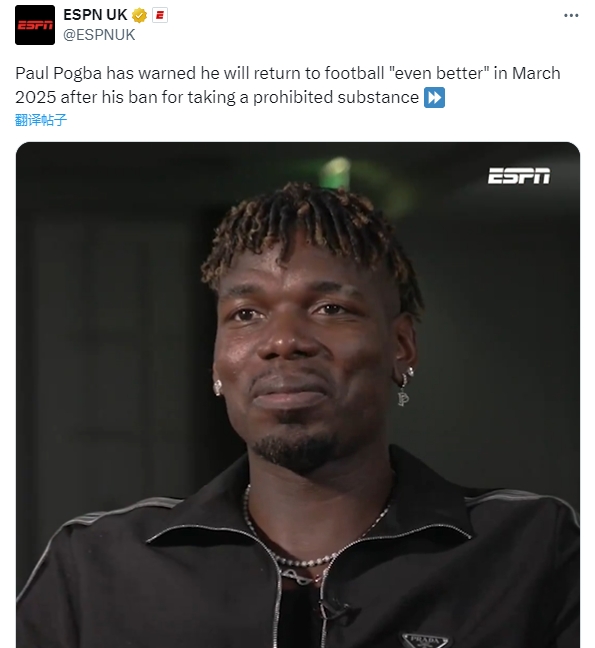This screenshot has width=595, height=648.
Task: Click the gold verified badge
Action: (x=139, y=16)
